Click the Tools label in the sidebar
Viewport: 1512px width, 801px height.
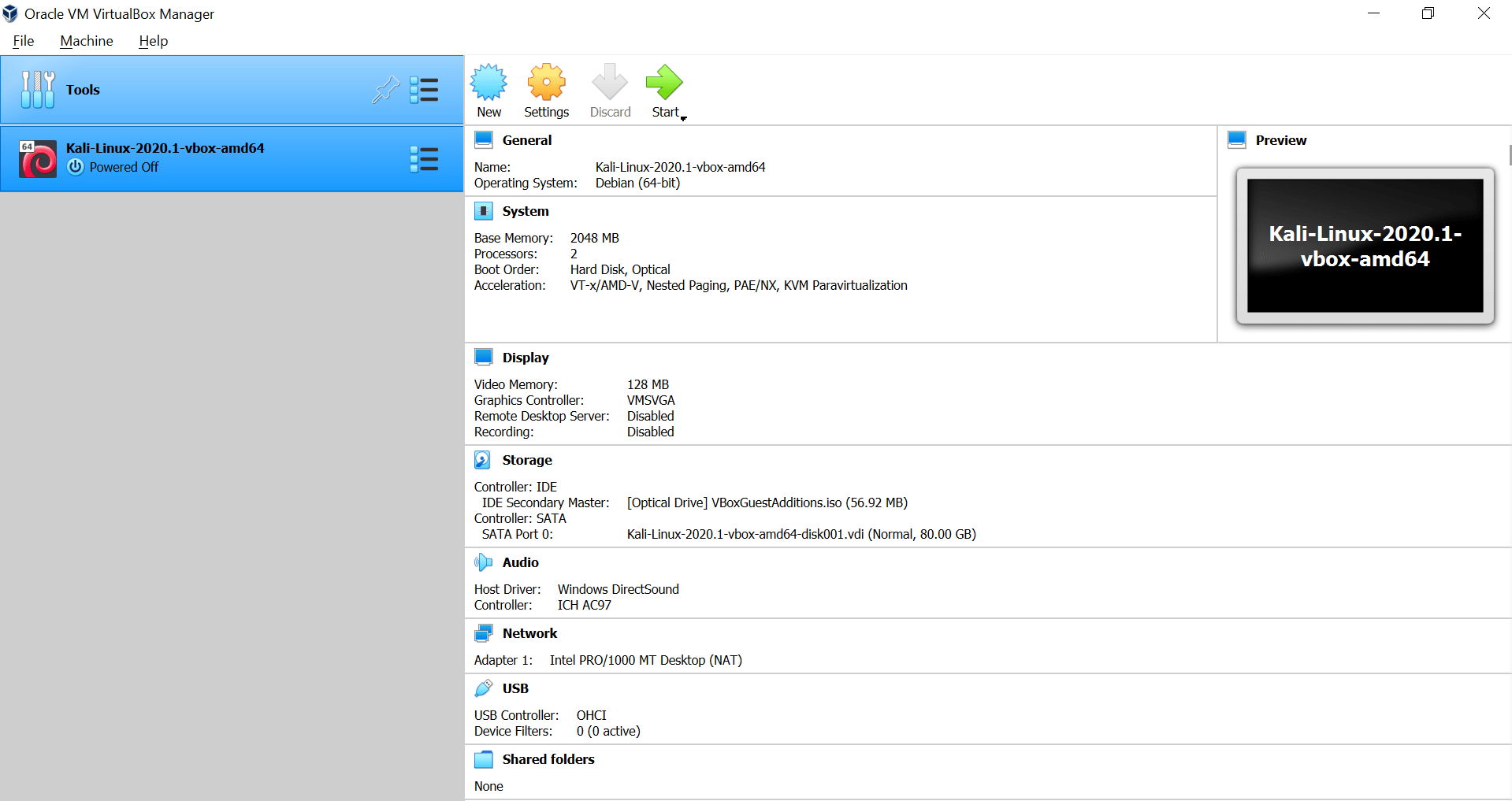pos(83,90)
